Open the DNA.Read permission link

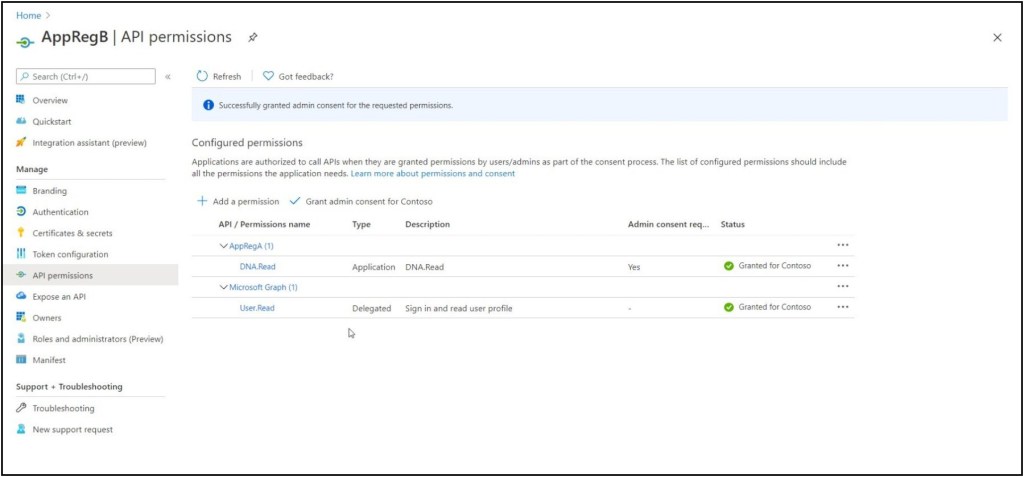tap(257, 267)
